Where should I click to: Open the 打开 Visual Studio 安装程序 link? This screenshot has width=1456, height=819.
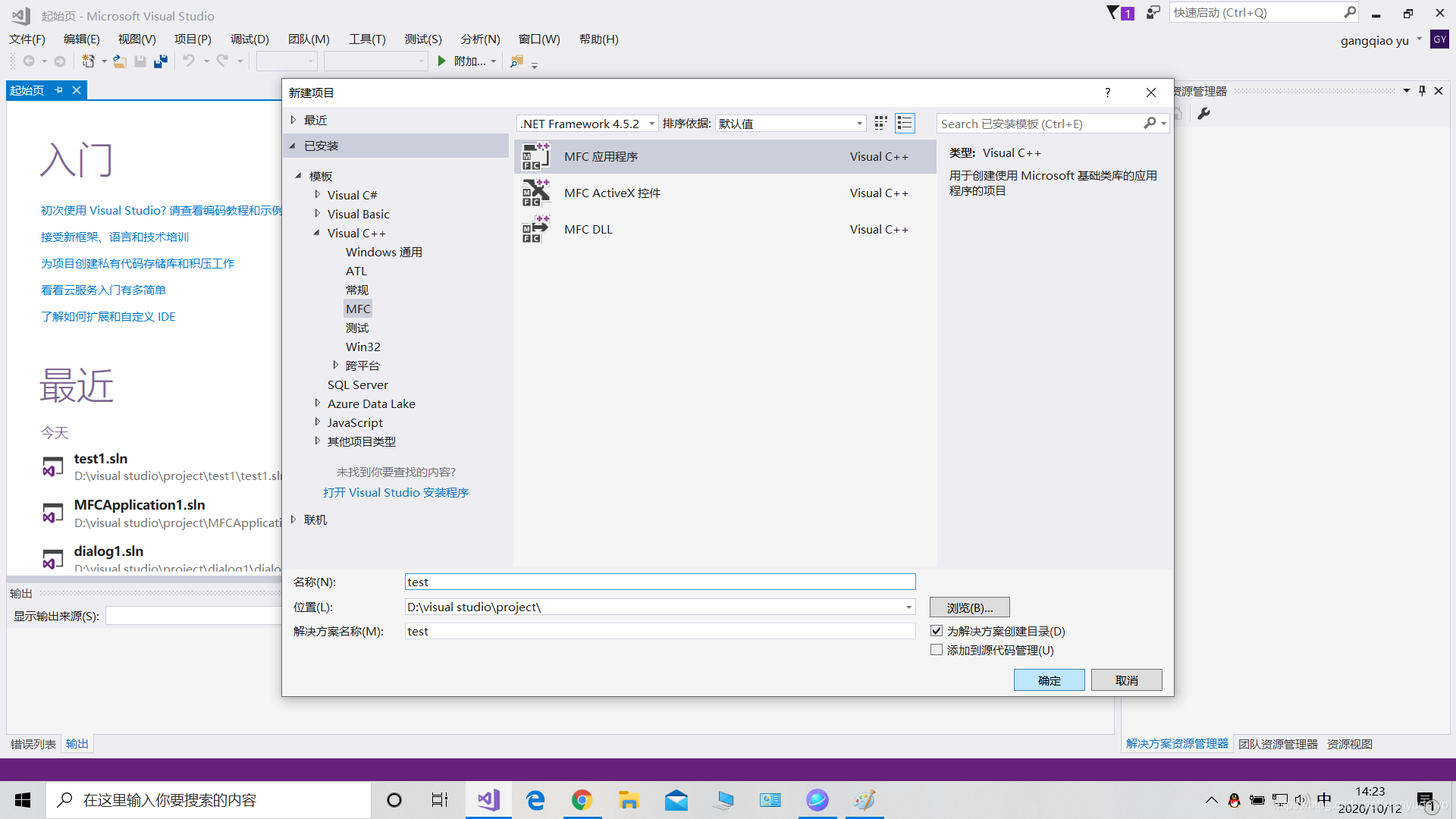(396, 492)
